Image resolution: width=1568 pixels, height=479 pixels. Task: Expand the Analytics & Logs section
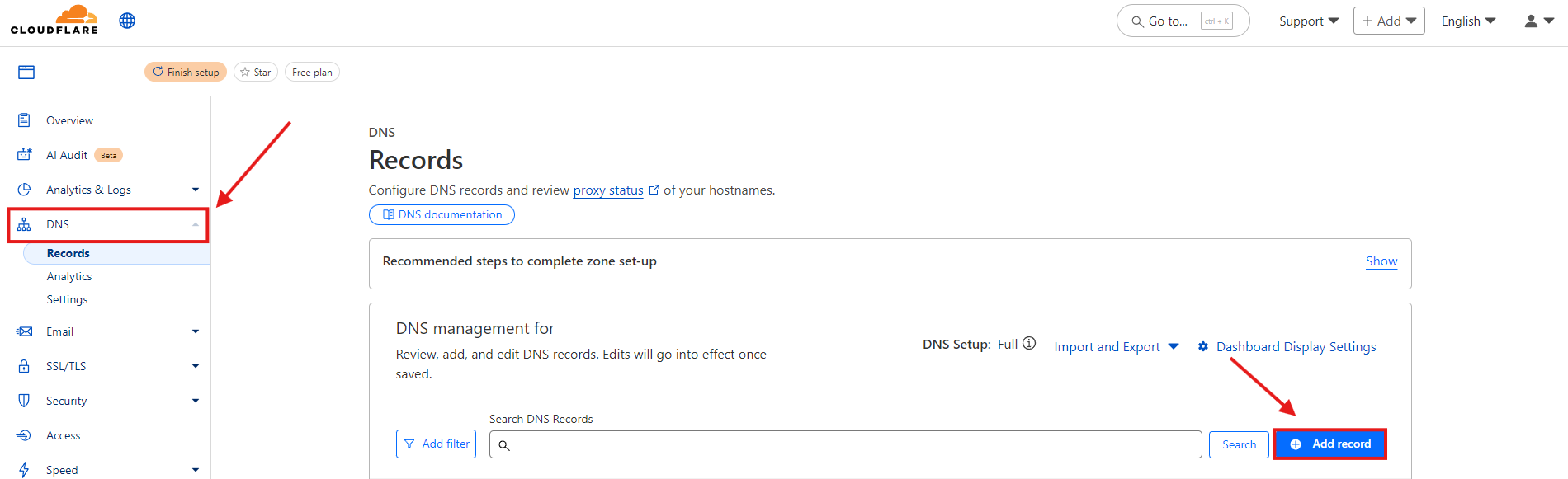click(x=196, y=190)
